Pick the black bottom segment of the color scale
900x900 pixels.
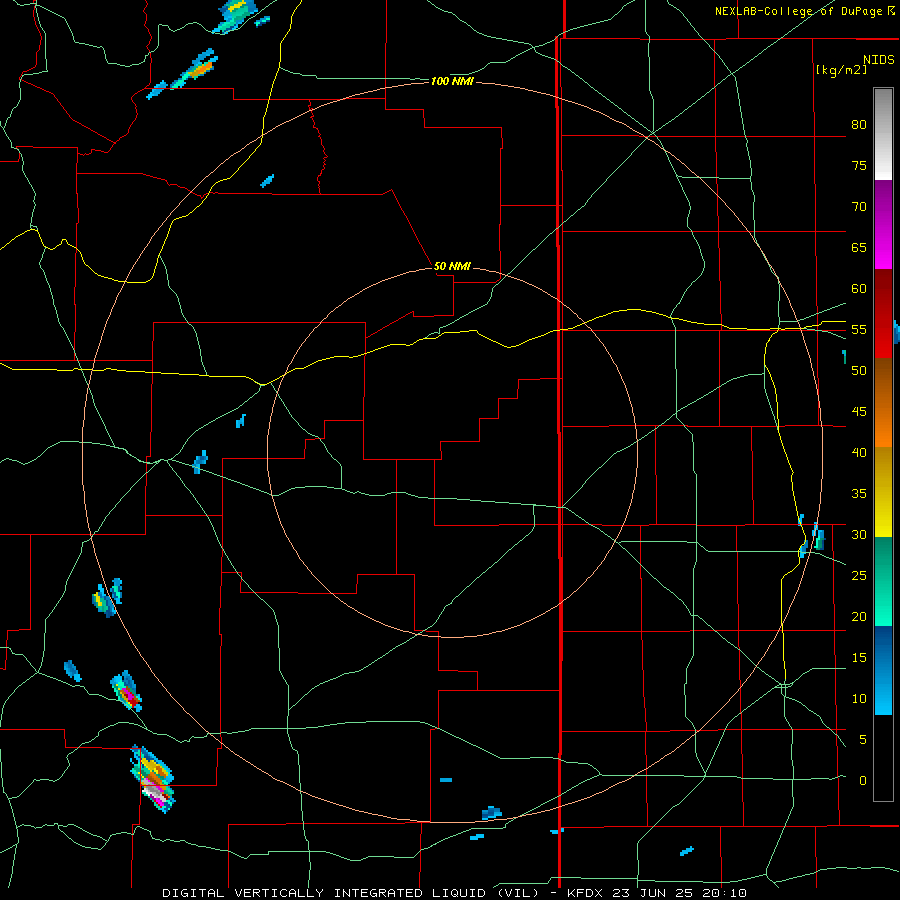(x=883, y=758)
